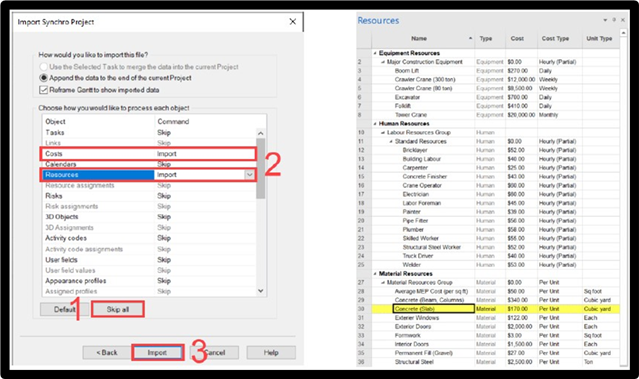639x379 pixels.
Task: Click the 'Monthly' cost type of Tower Crane
Action: click(x=548, y=115)
